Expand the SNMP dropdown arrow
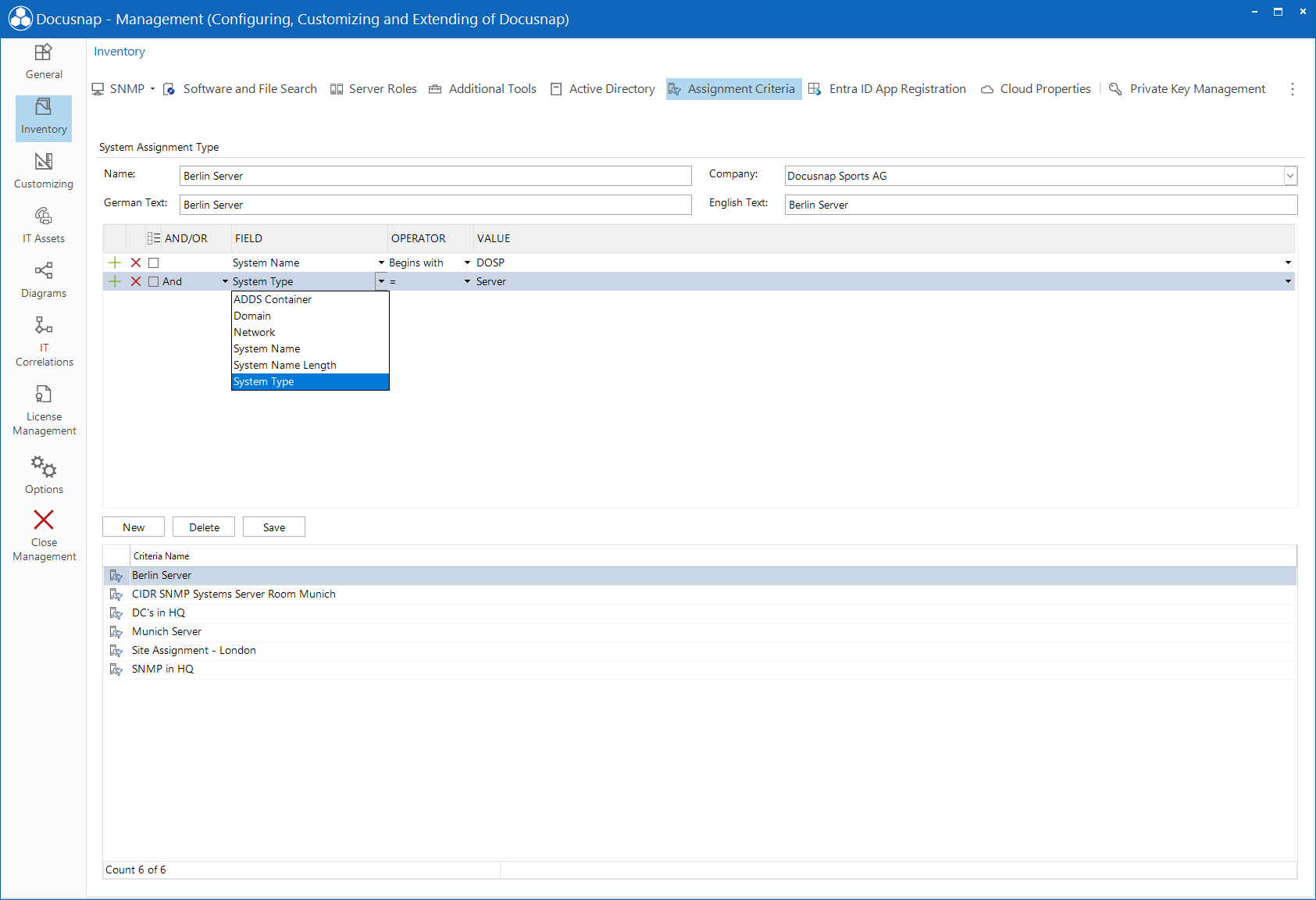Viewport: 1316px width, 900px height. (152, 89)
